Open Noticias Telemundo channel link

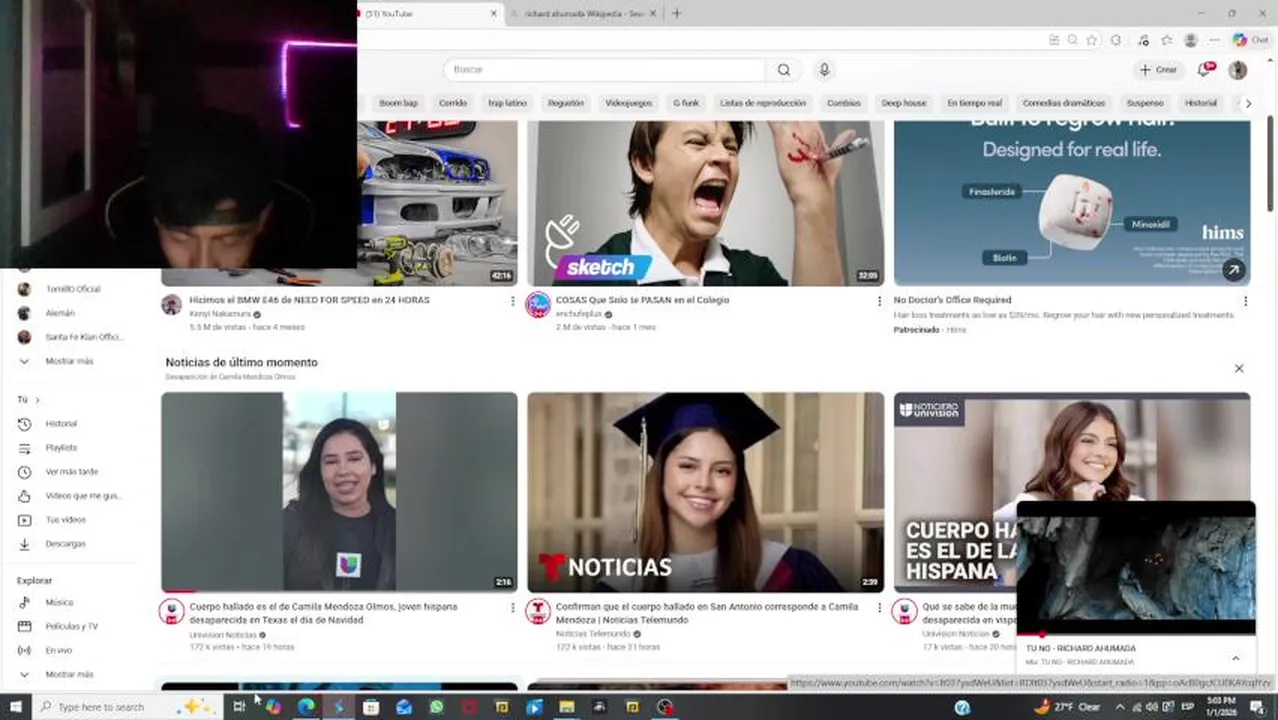pyautogui.click(x=593, y=634)
